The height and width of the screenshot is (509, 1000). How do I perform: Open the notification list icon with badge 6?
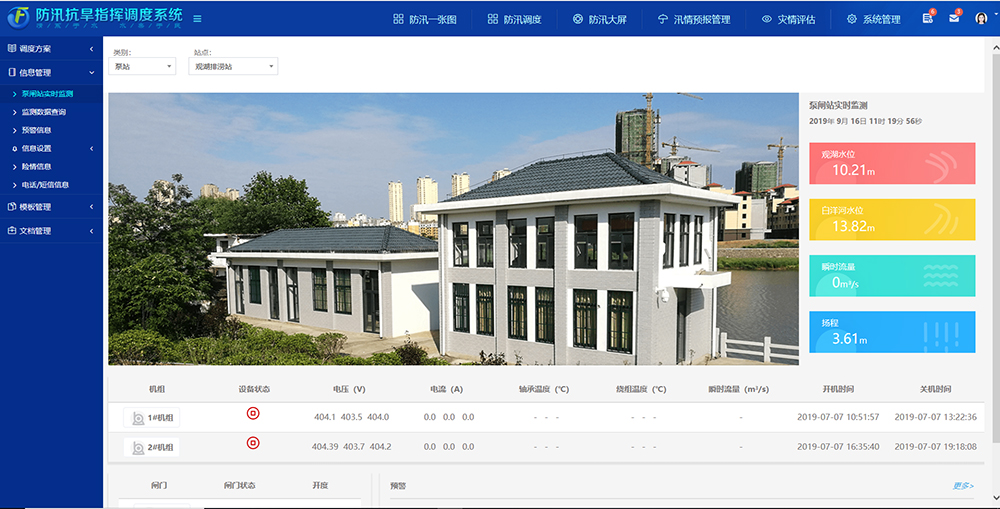pos(928,19)
